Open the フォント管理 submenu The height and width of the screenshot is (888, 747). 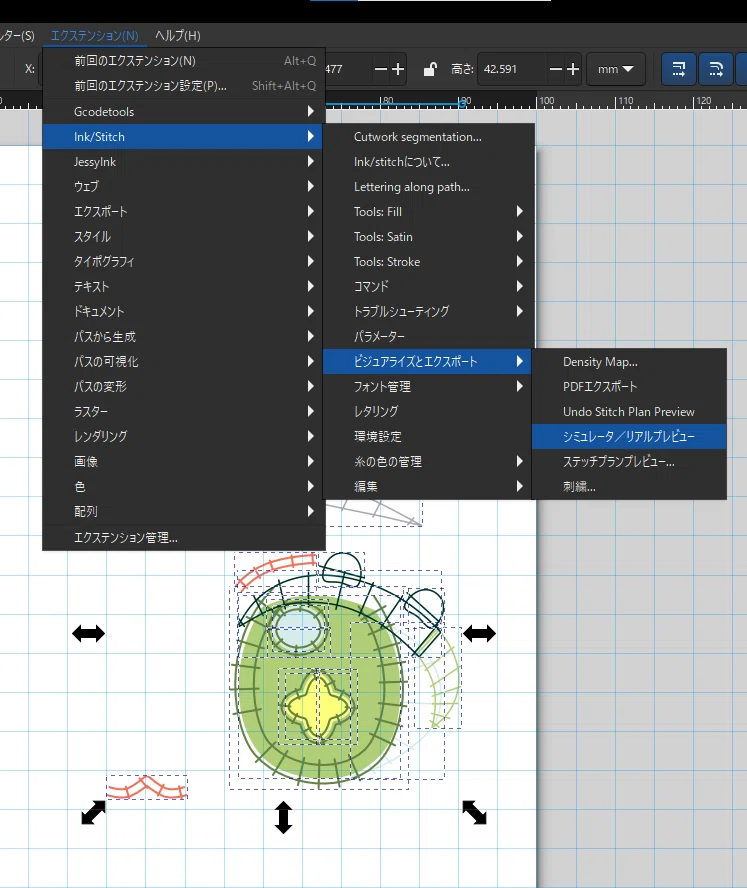428,386
